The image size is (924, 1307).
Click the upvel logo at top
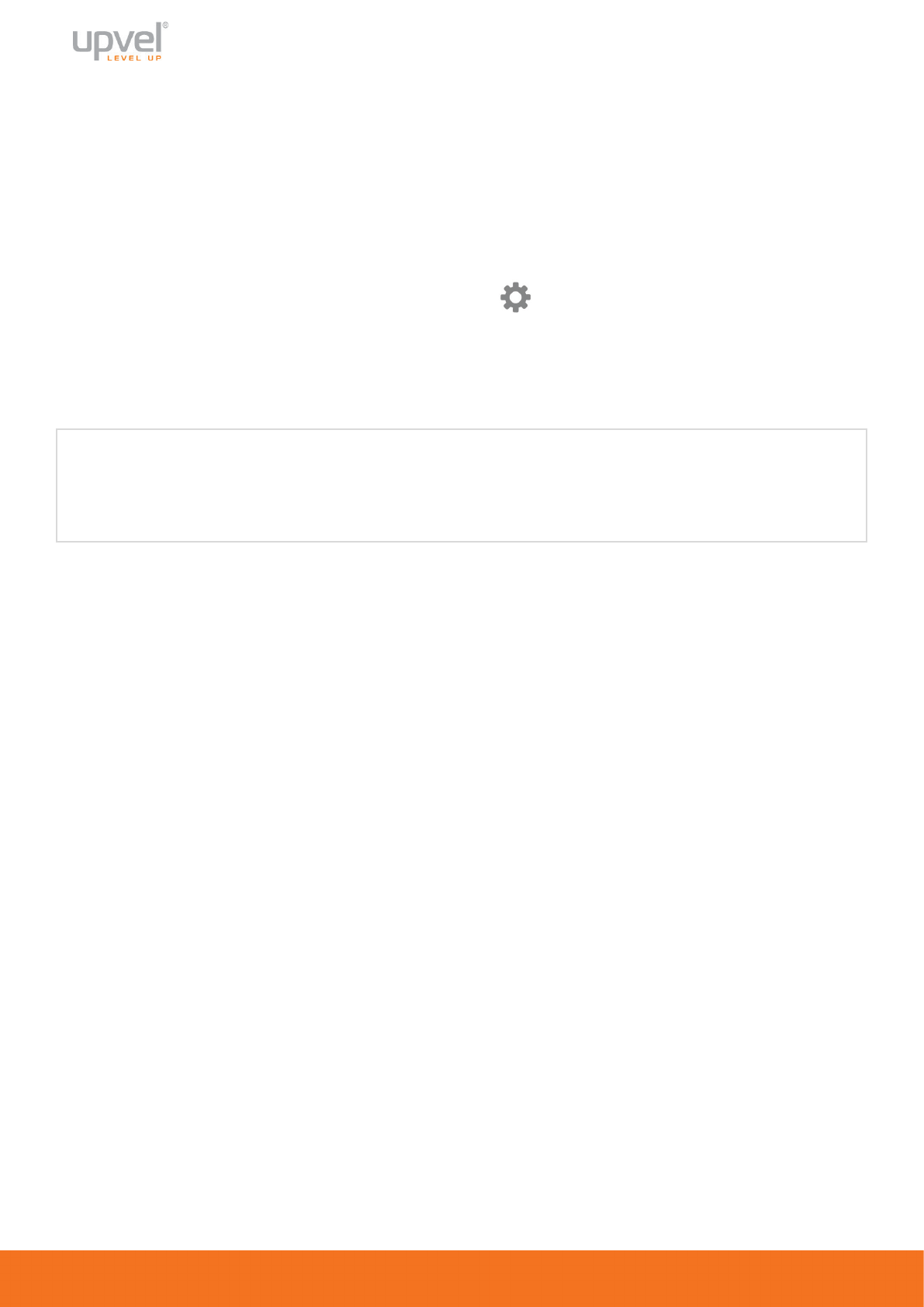coord(120,42)
